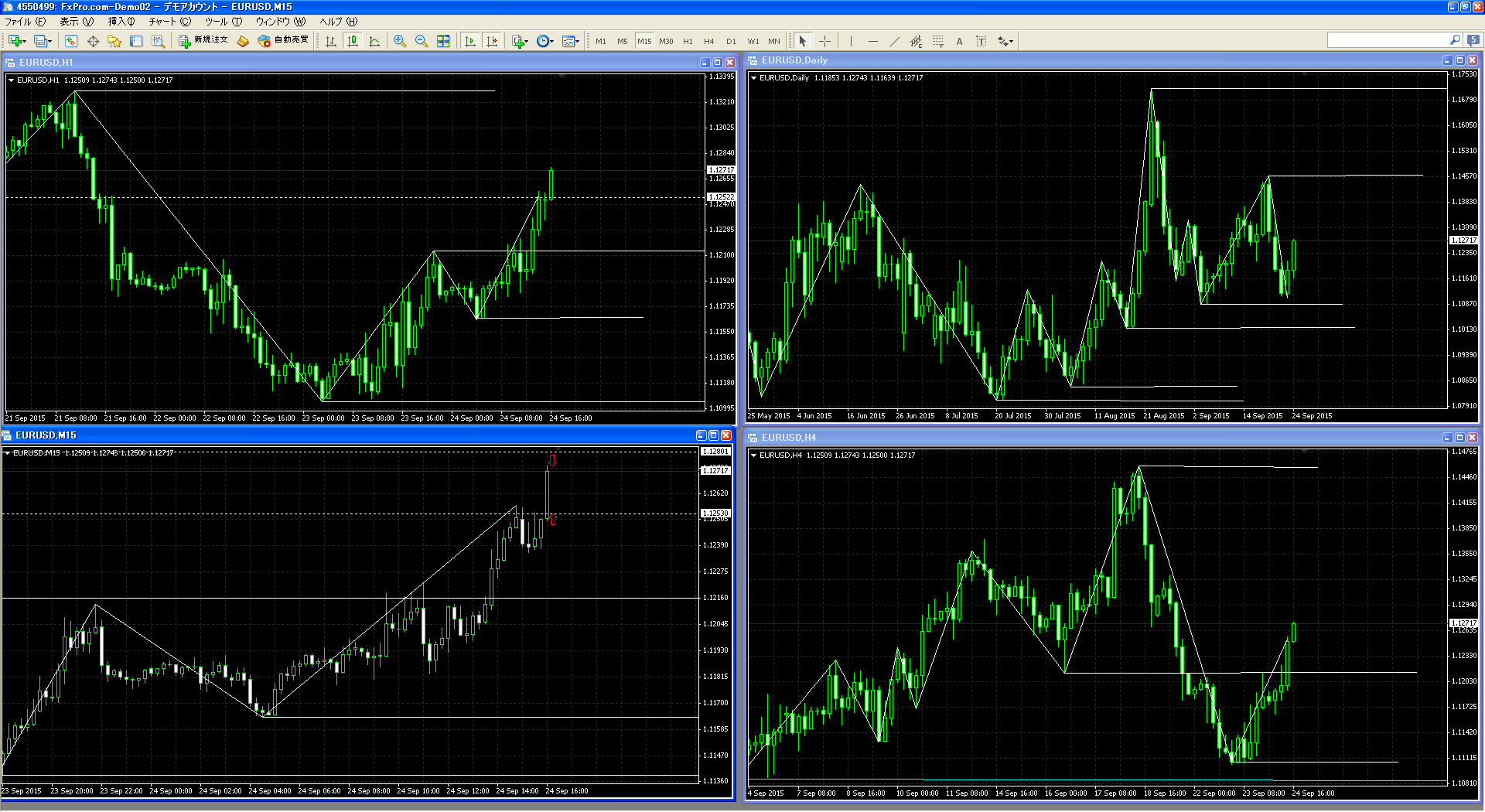Select the crosshair cursor tool
Viewport: 1485px width, 812px height.
[824, 41]
